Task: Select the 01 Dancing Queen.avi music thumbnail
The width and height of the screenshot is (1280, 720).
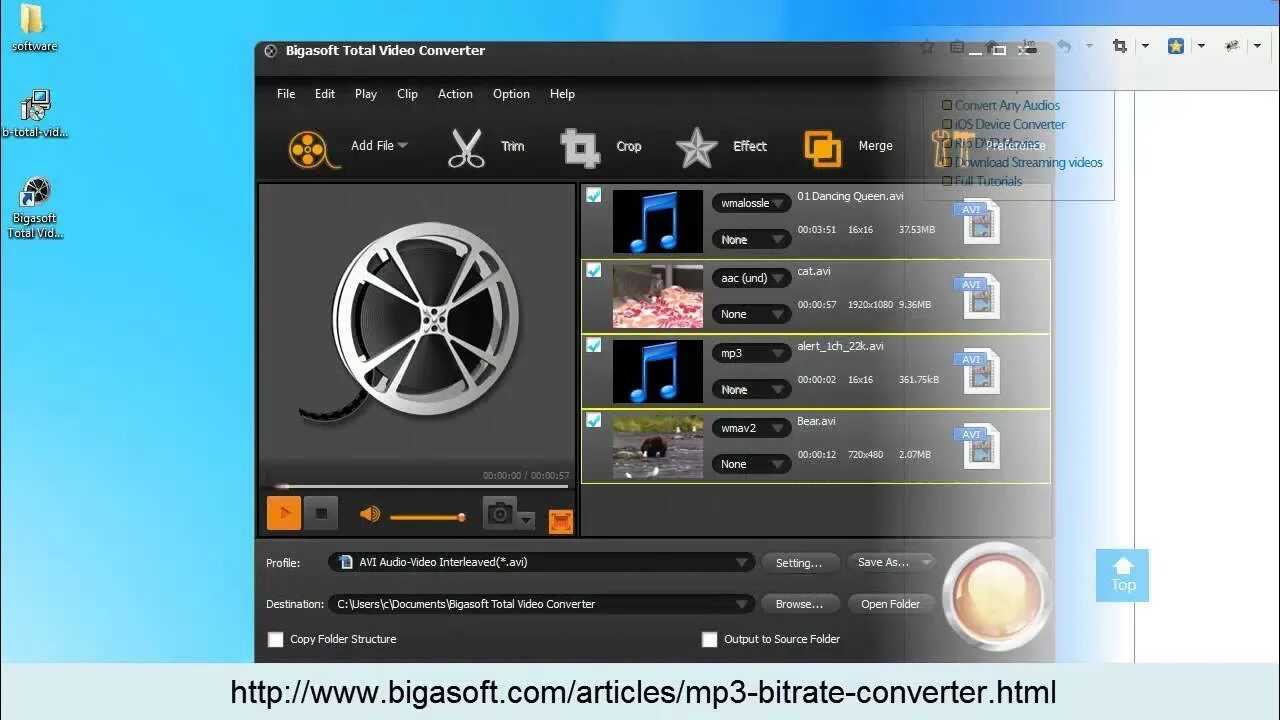Action: pos(657,221)
